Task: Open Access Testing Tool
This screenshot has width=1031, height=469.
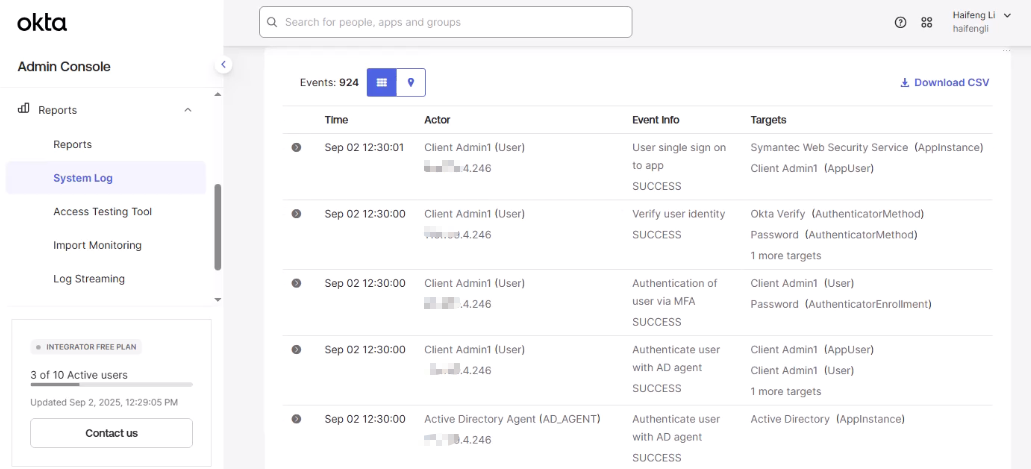Action: (103, 212)
